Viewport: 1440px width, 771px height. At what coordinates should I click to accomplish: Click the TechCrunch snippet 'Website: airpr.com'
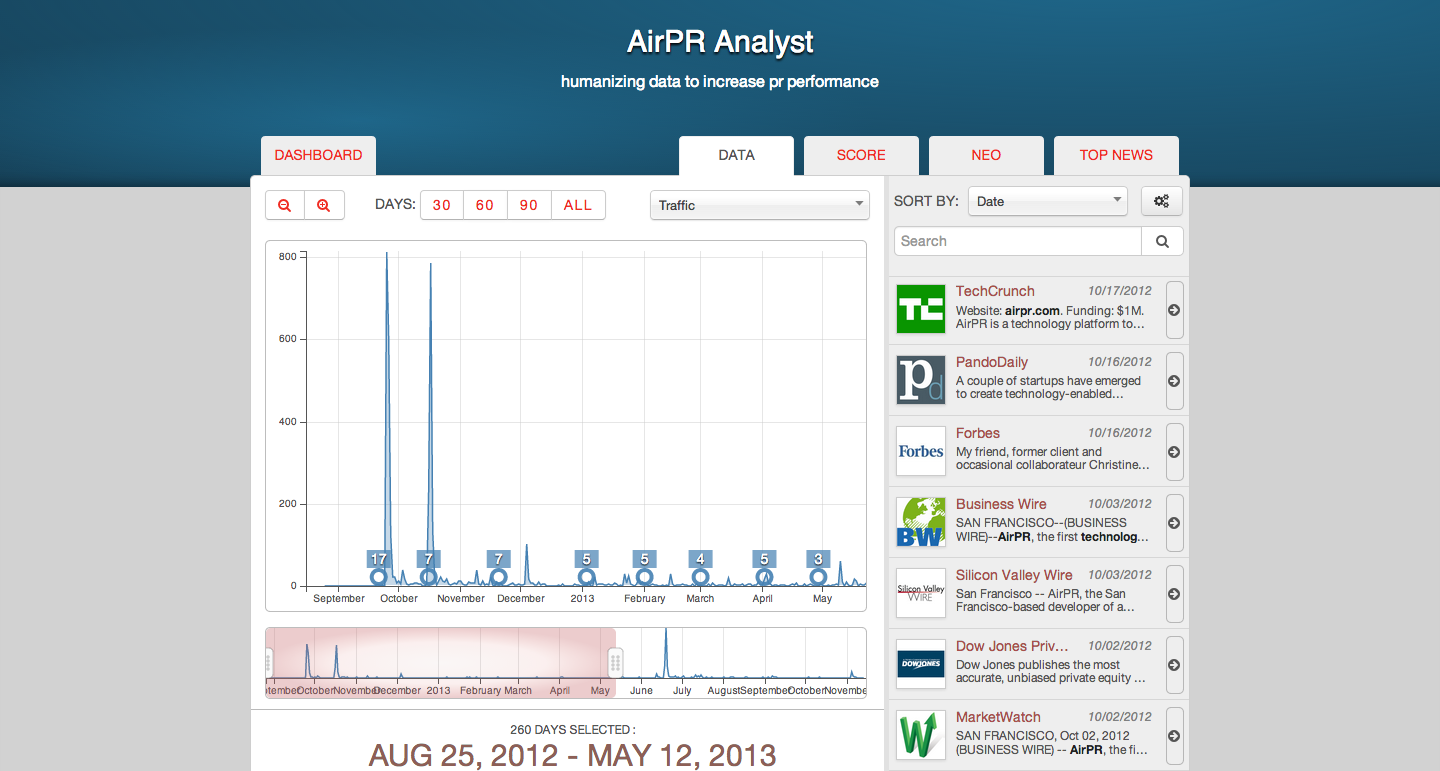(1051, 316)
